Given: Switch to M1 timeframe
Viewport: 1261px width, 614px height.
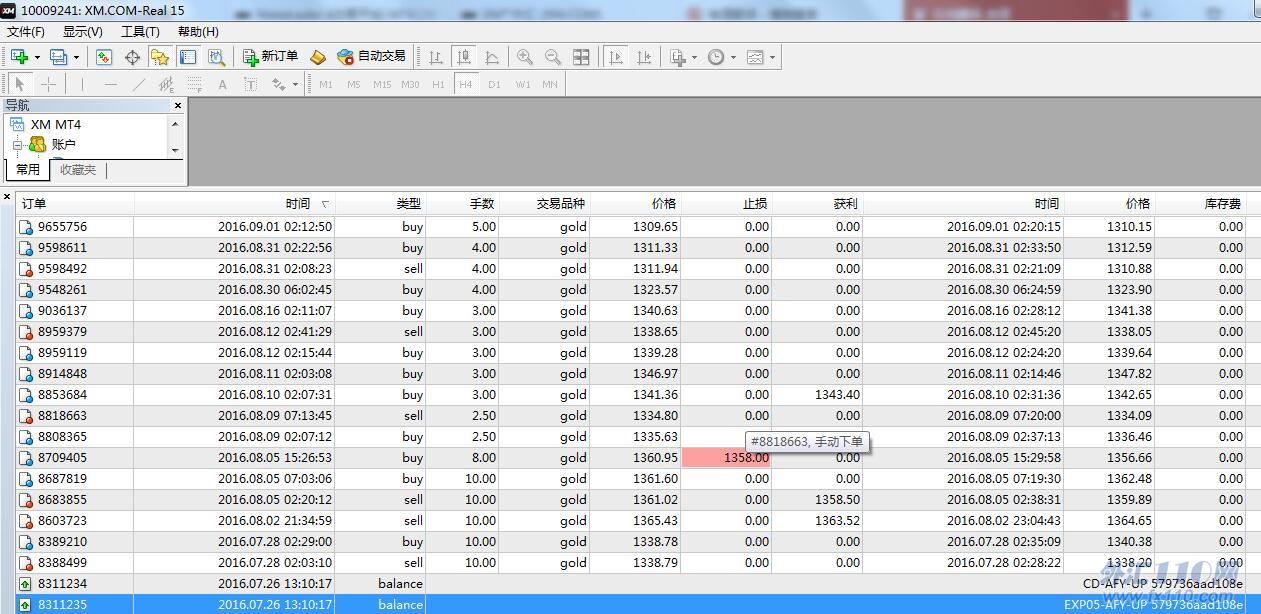Looking at the screenshot, I should click(x=326, y=84).
